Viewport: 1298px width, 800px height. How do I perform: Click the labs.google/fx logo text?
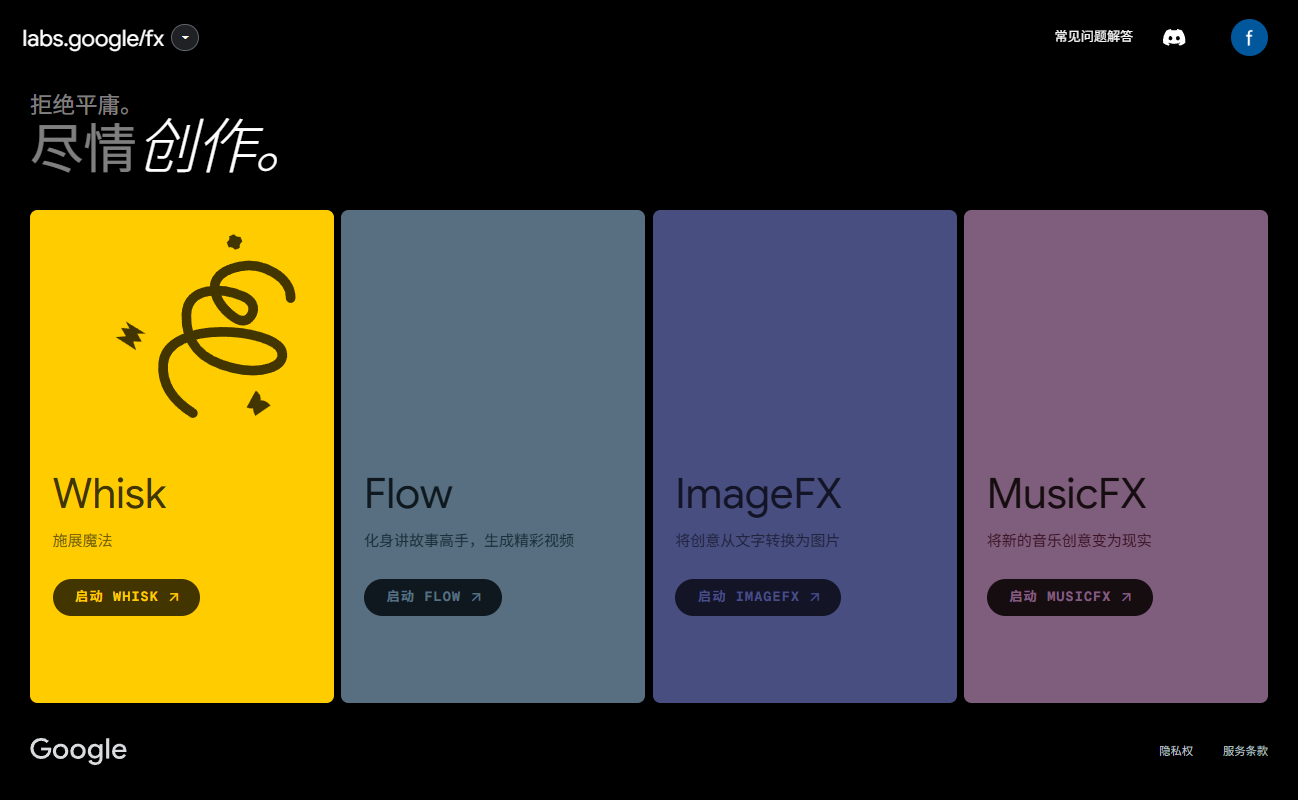pyautogui.click(x=93, y=39)
